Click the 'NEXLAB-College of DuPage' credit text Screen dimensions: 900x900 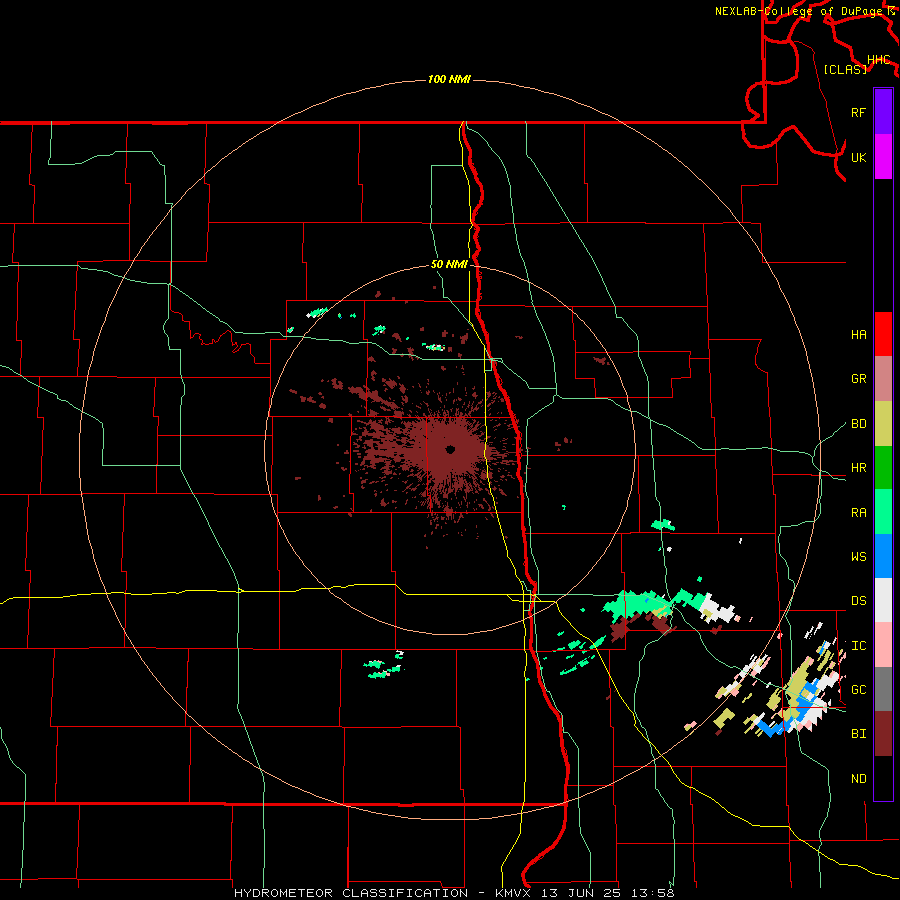[x=800, y=11]
